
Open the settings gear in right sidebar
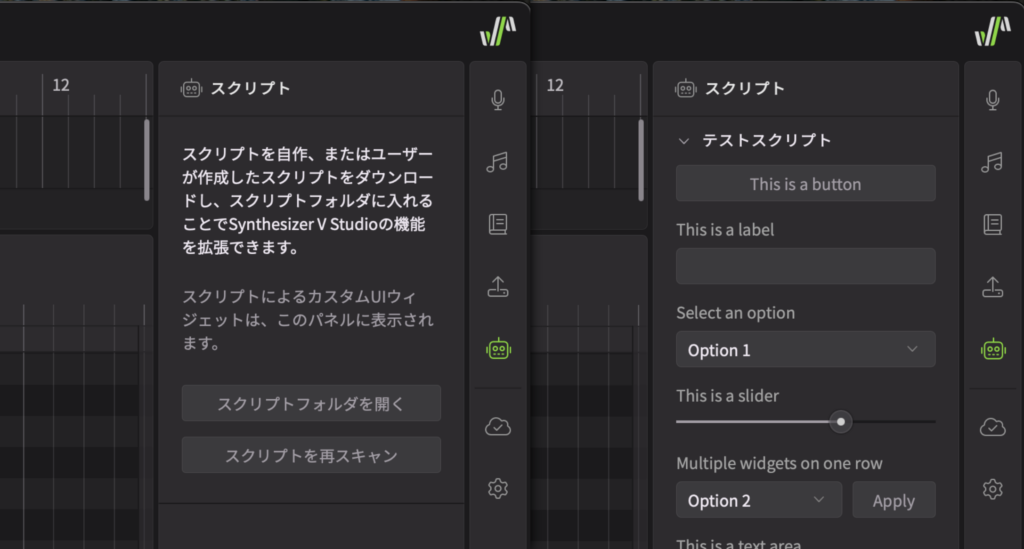(992, 488)
